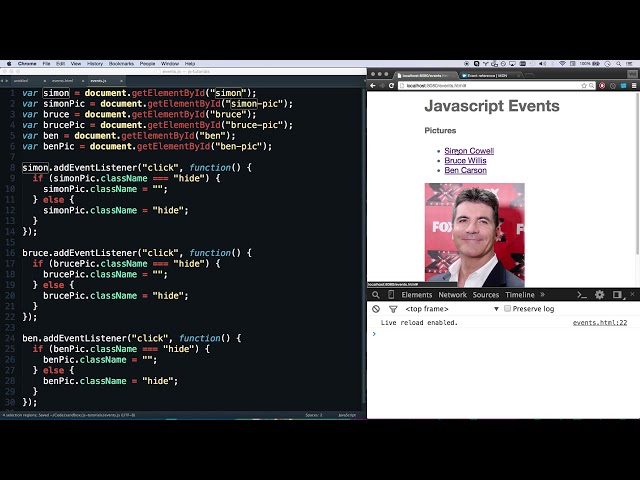Image resolution: width=640 pixels, height=480 pixels.
Task: Close the events.html editor tab
Action: tap(83, 81)
